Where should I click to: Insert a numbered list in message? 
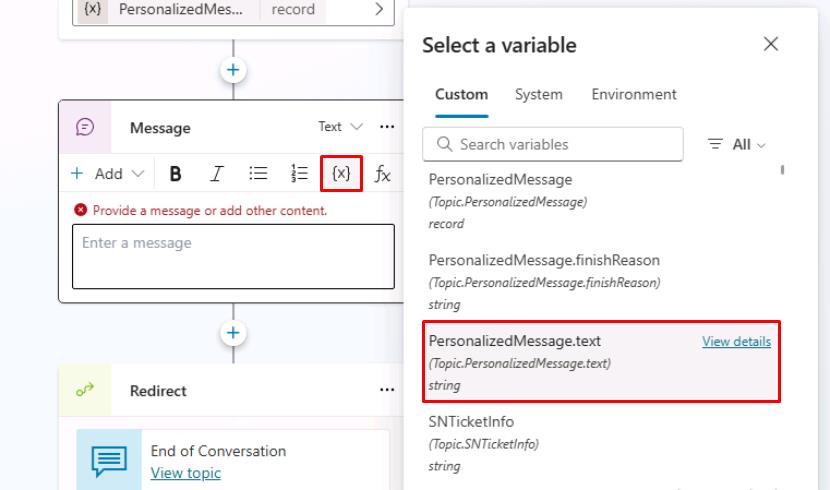point(299,174)
